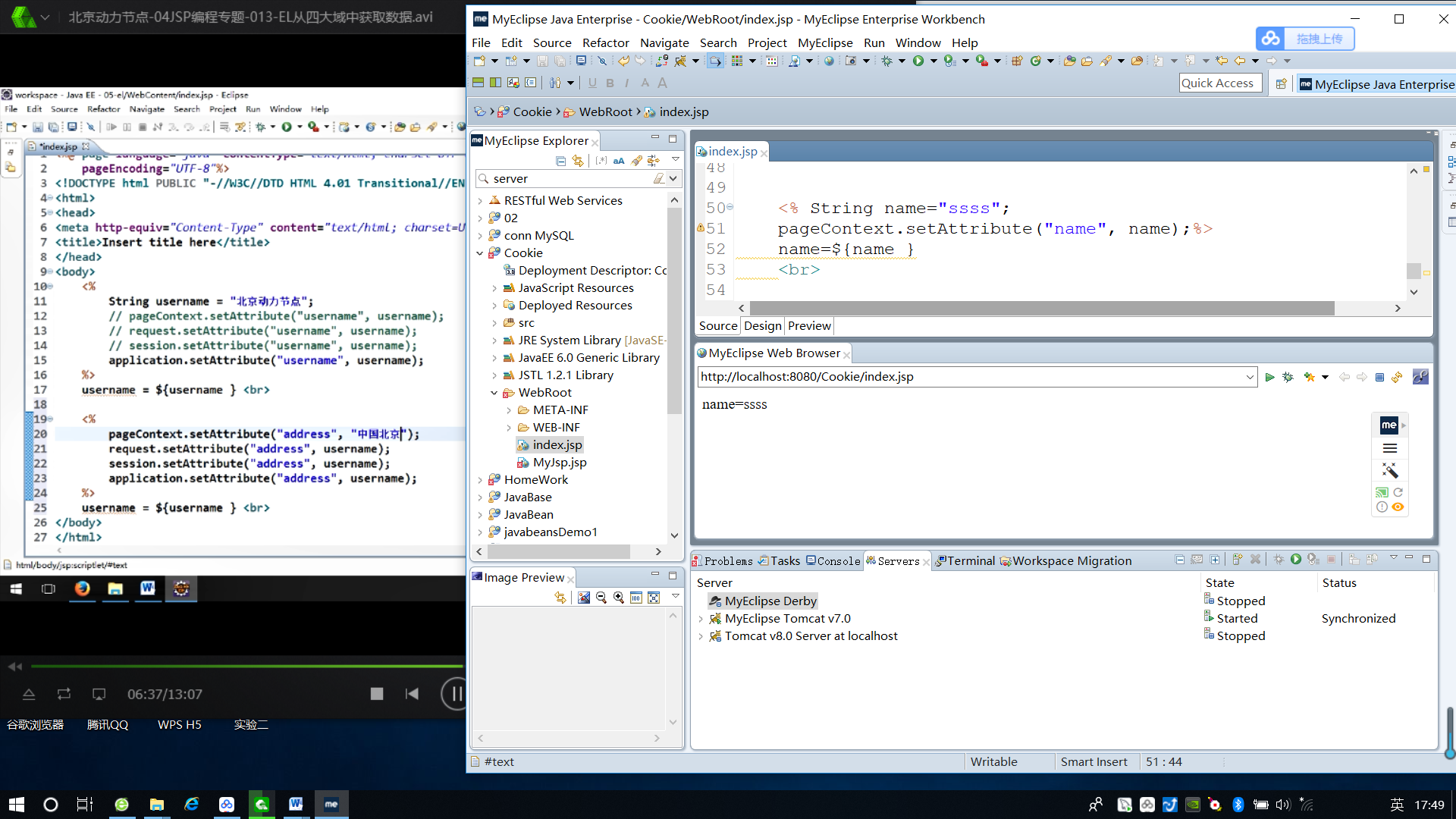1456x819 pixels.
Task: Click the editor horizontal scrollbar
Action: [1042, 308]
